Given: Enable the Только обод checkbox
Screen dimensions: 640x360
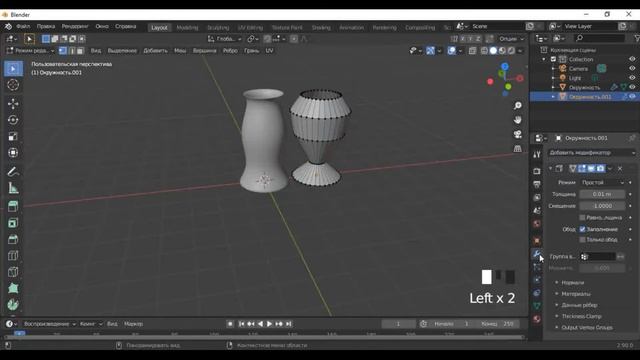Looking at the screenshot, I should (582, 240).
